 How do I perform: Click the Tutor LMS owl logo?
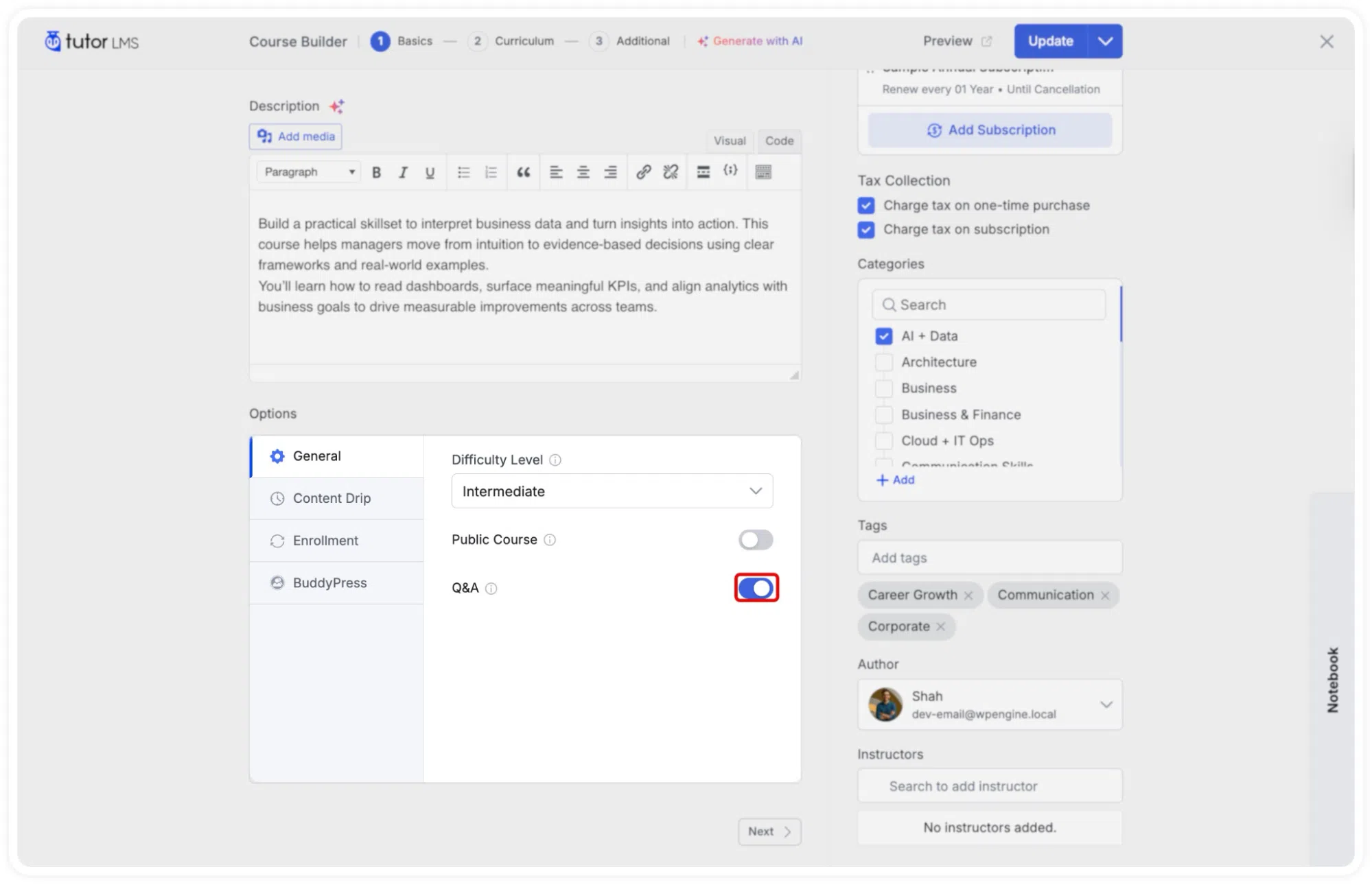91,41
